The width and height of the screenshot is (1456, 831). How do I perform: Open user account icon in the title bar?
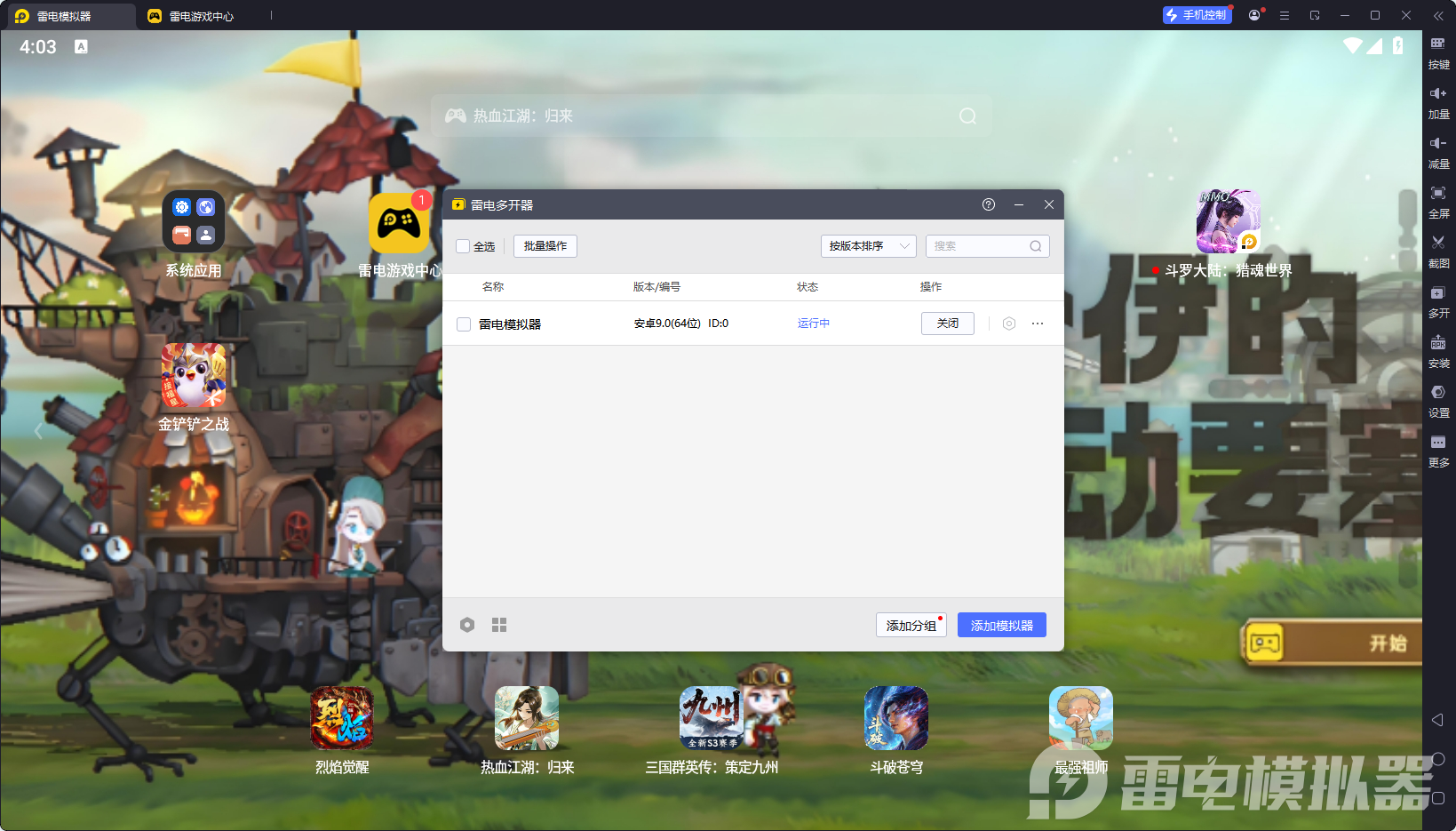click(1254, 15)
